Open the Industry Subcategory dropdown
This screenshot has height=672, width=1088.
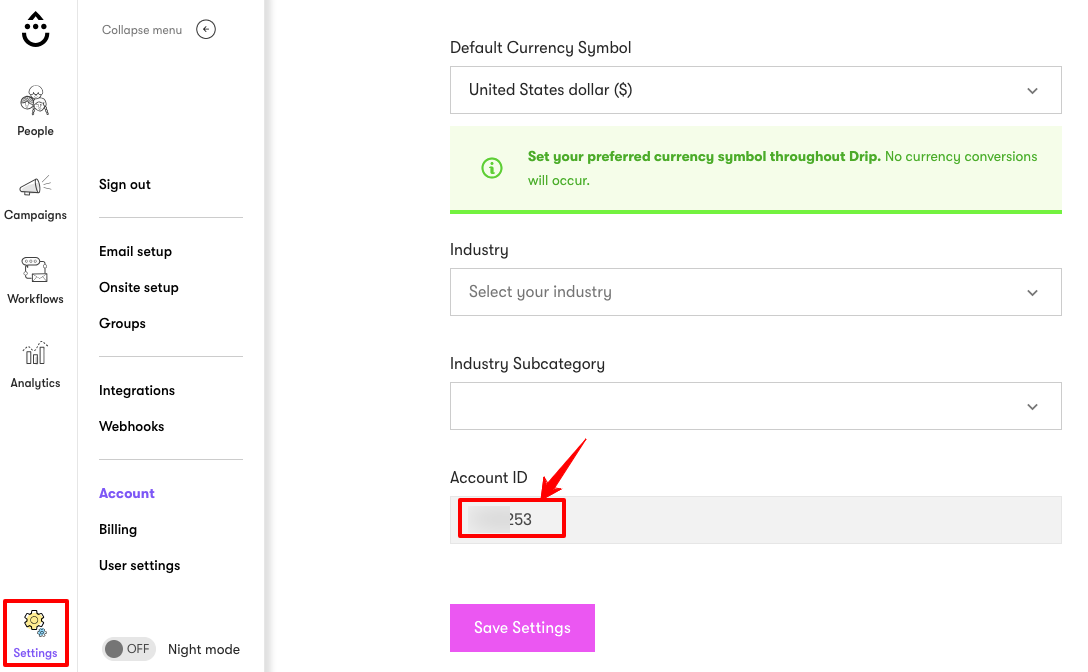click(x=755, y=406)
